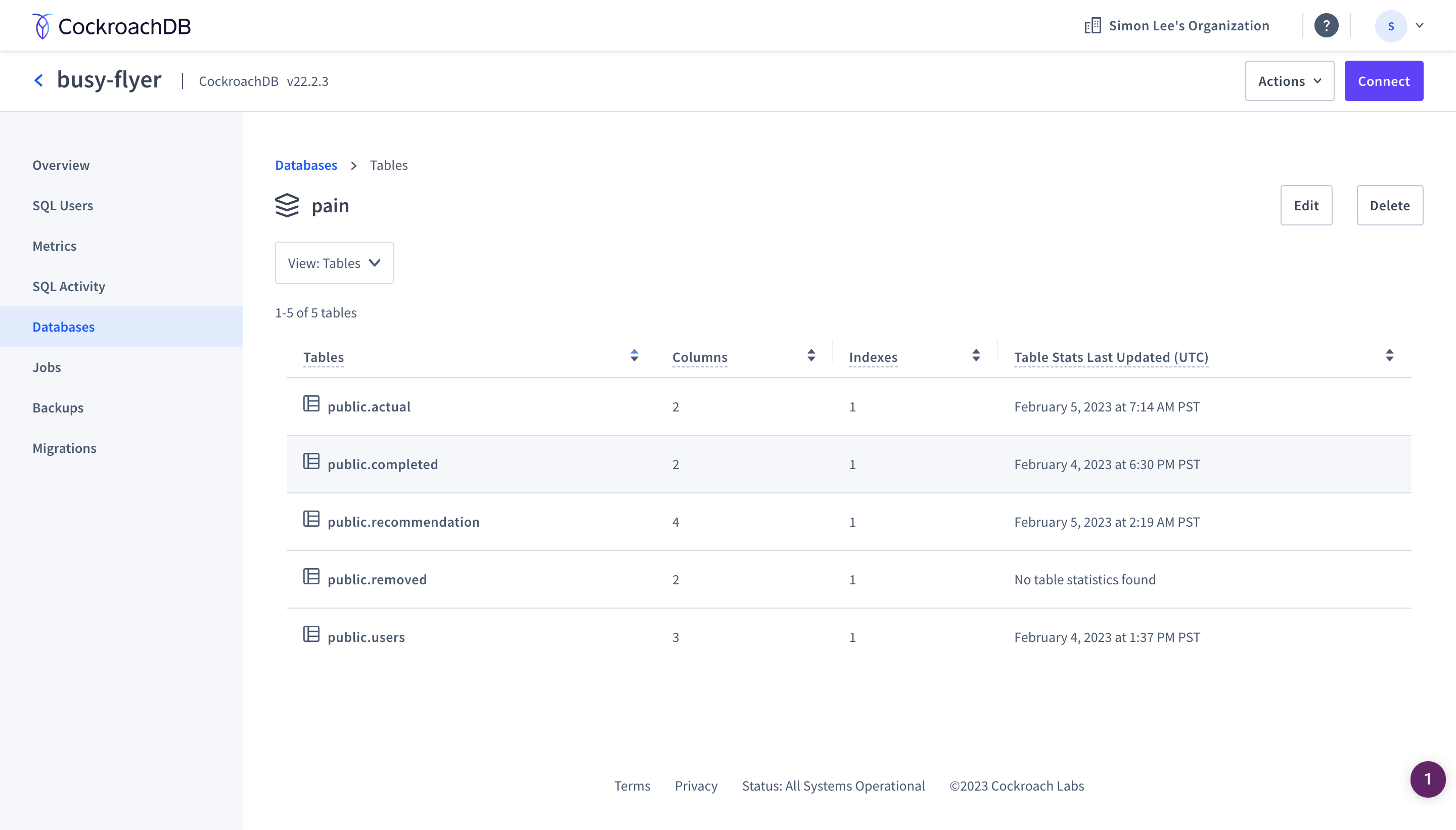
Task: Click the Databases breadcrumb link
Action: (306, 165)
